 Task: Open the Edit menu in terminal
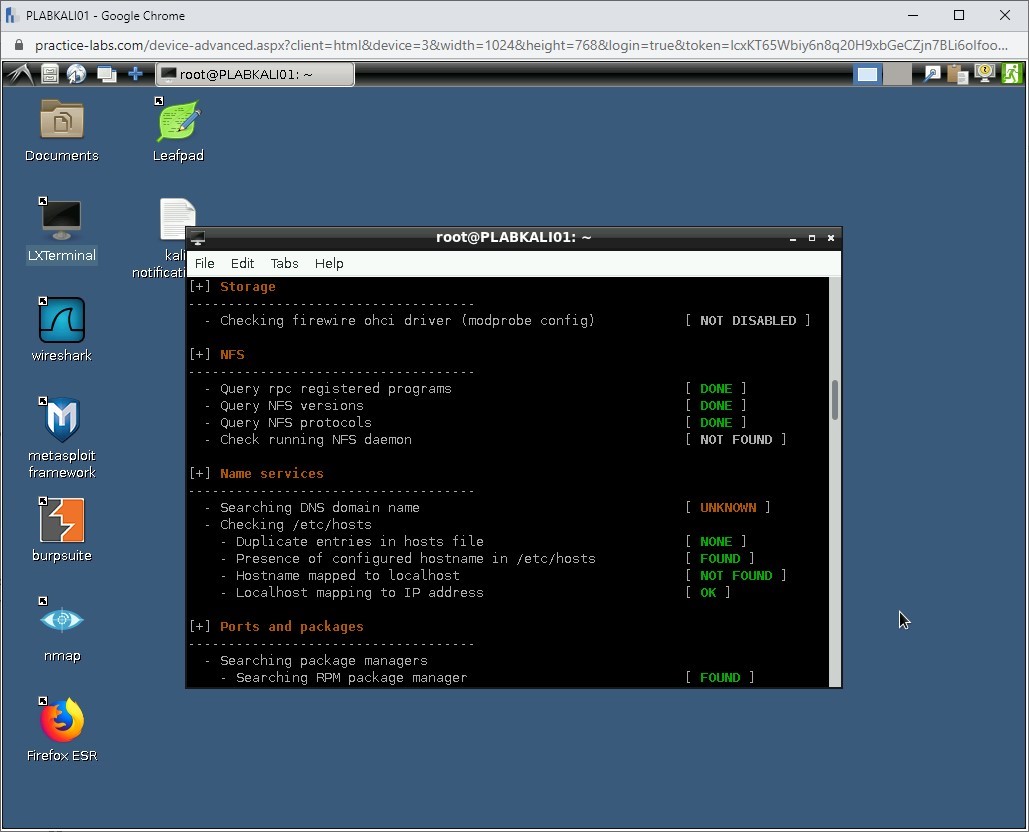(242, 264)
